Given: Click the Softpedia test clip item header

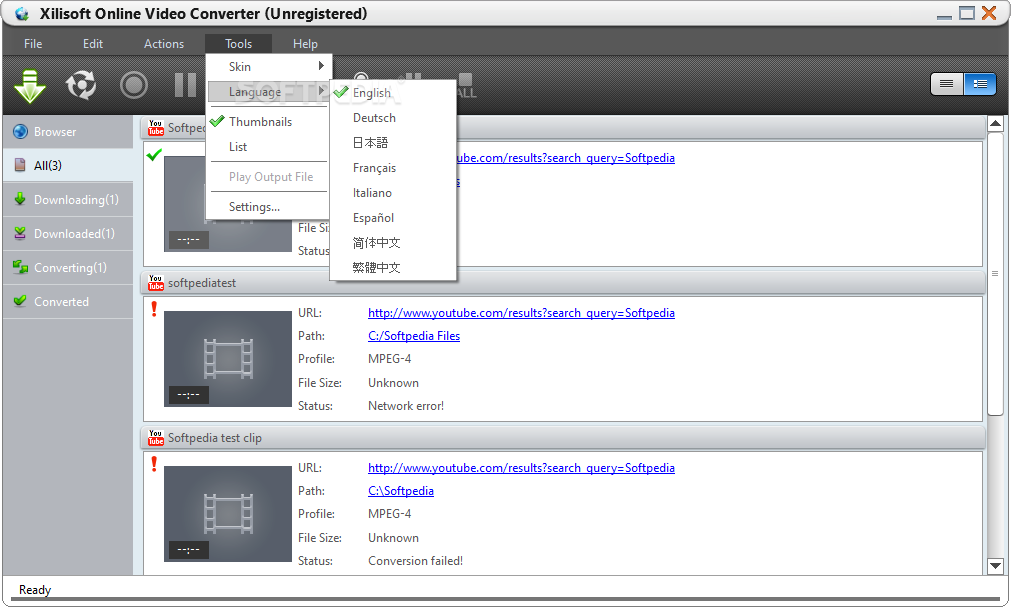Looking at the screenshot, I should [563, 437].
